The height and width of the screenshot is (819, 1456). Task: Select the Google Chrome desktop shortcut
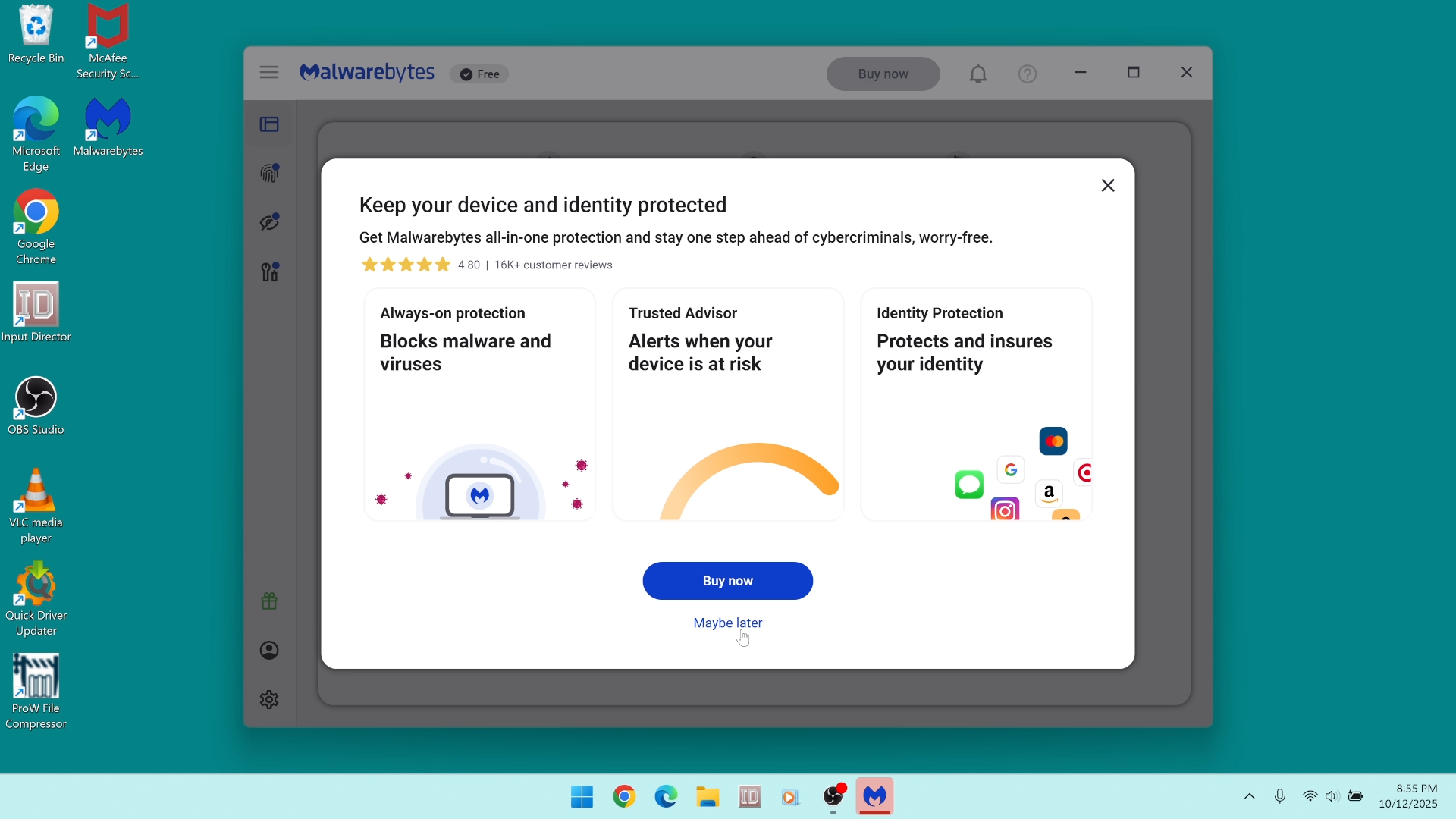point(36,227)
